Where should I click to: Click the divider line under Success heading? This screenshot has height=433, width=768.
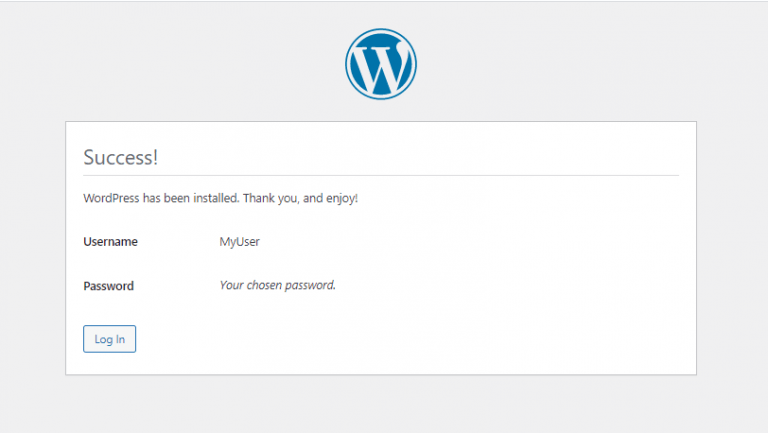pos(381,175)
